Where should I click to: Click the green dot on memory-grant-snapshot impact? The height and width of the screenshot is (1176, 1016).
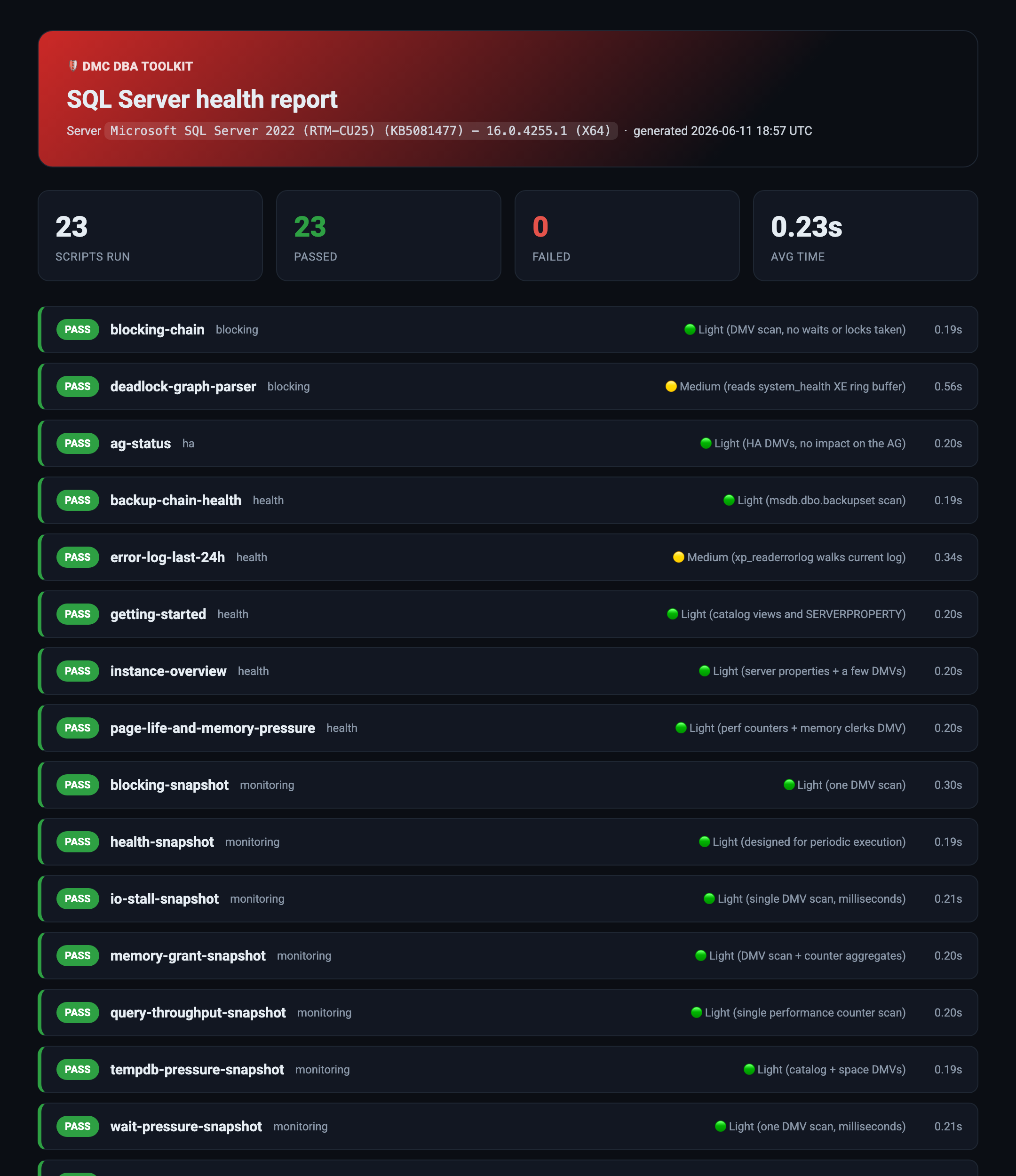tap(700, 955)
